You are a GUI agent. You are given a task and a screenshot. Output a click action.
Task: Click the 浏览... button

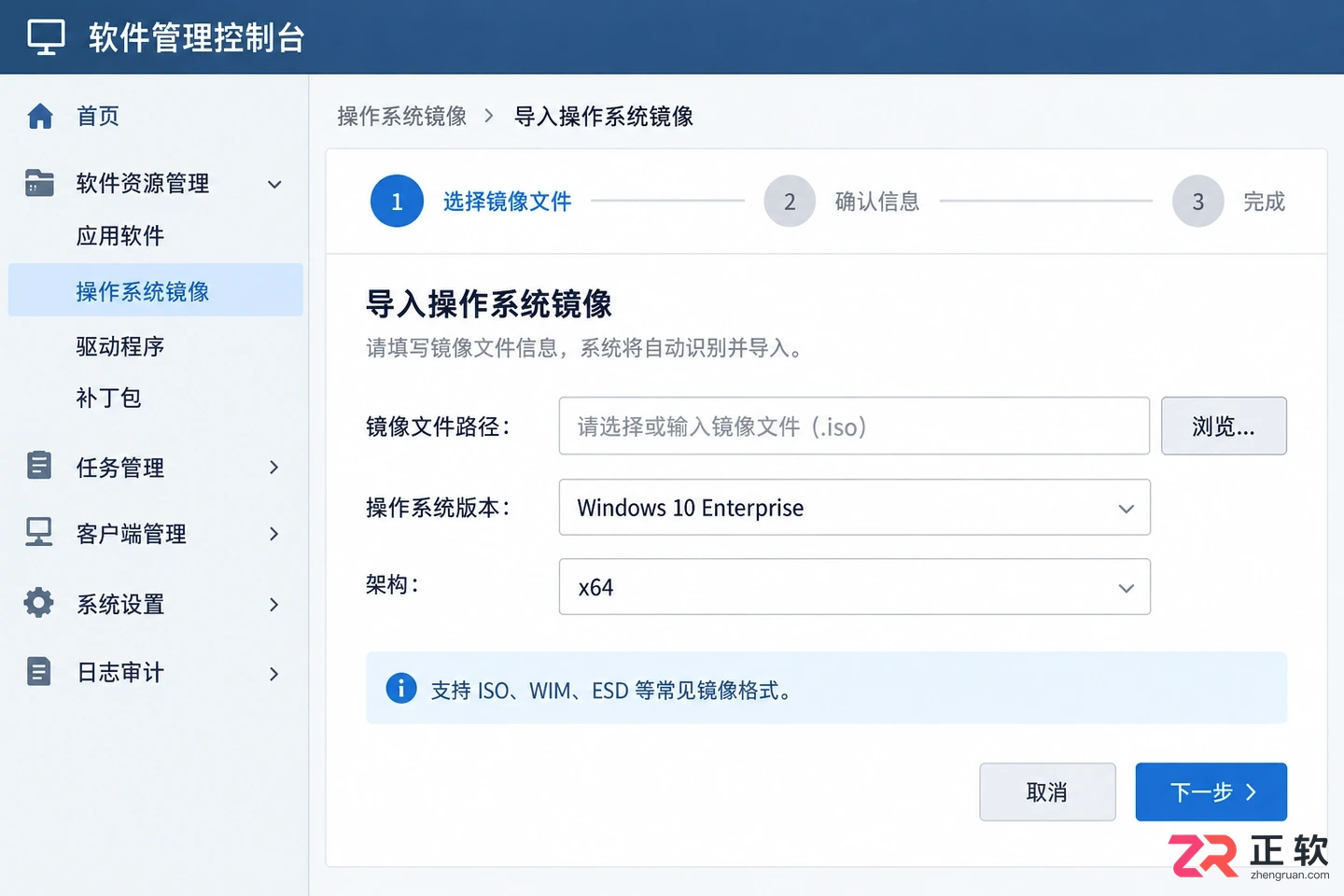[1224, 427]
